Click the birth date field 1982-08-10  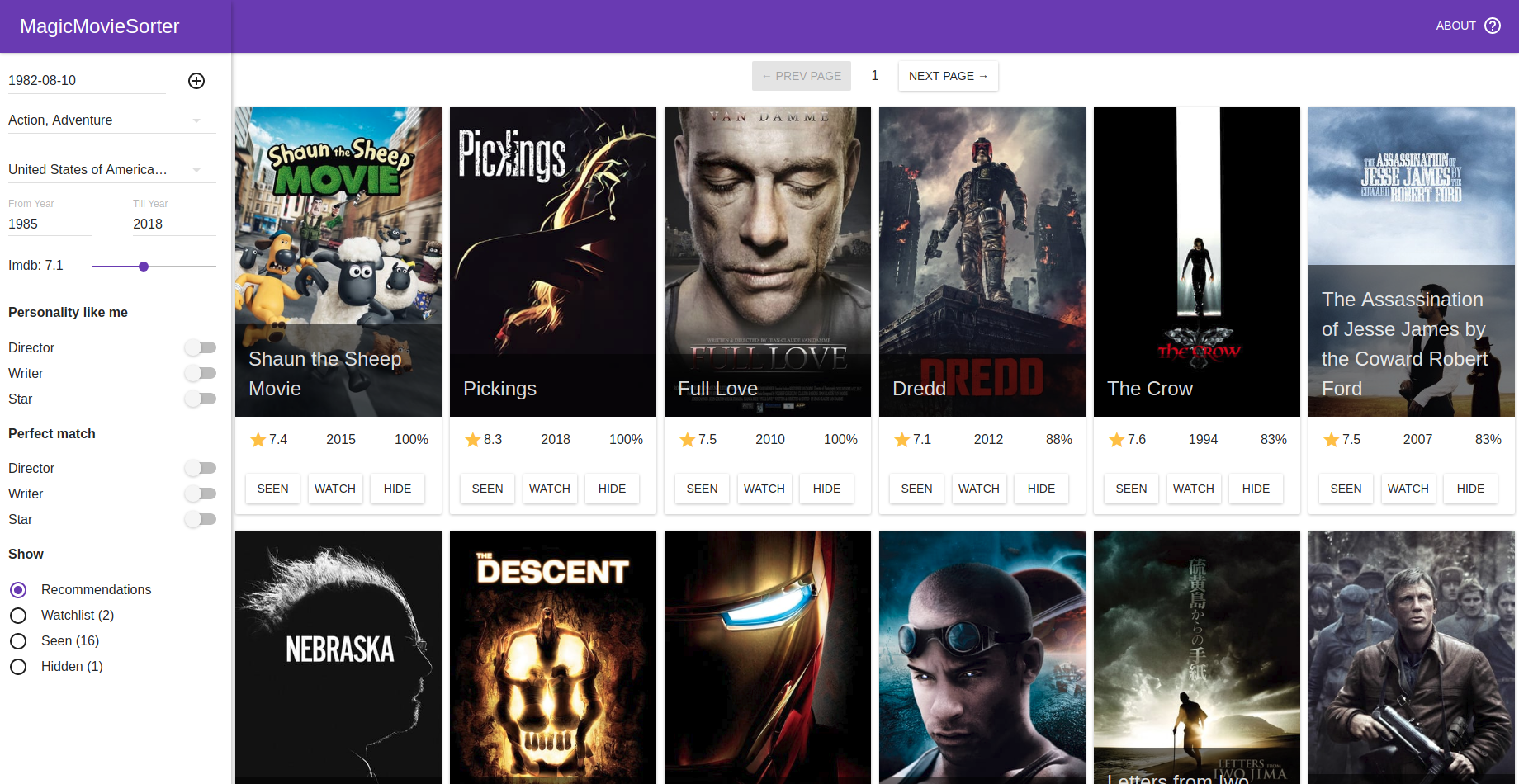87,81
